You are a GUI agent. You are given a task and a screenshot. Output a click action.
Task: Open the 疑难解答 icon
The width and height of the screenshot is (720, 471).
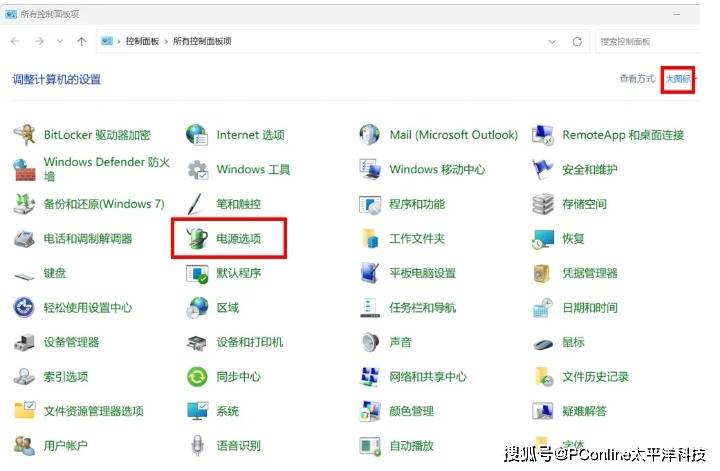click(543, 411)
